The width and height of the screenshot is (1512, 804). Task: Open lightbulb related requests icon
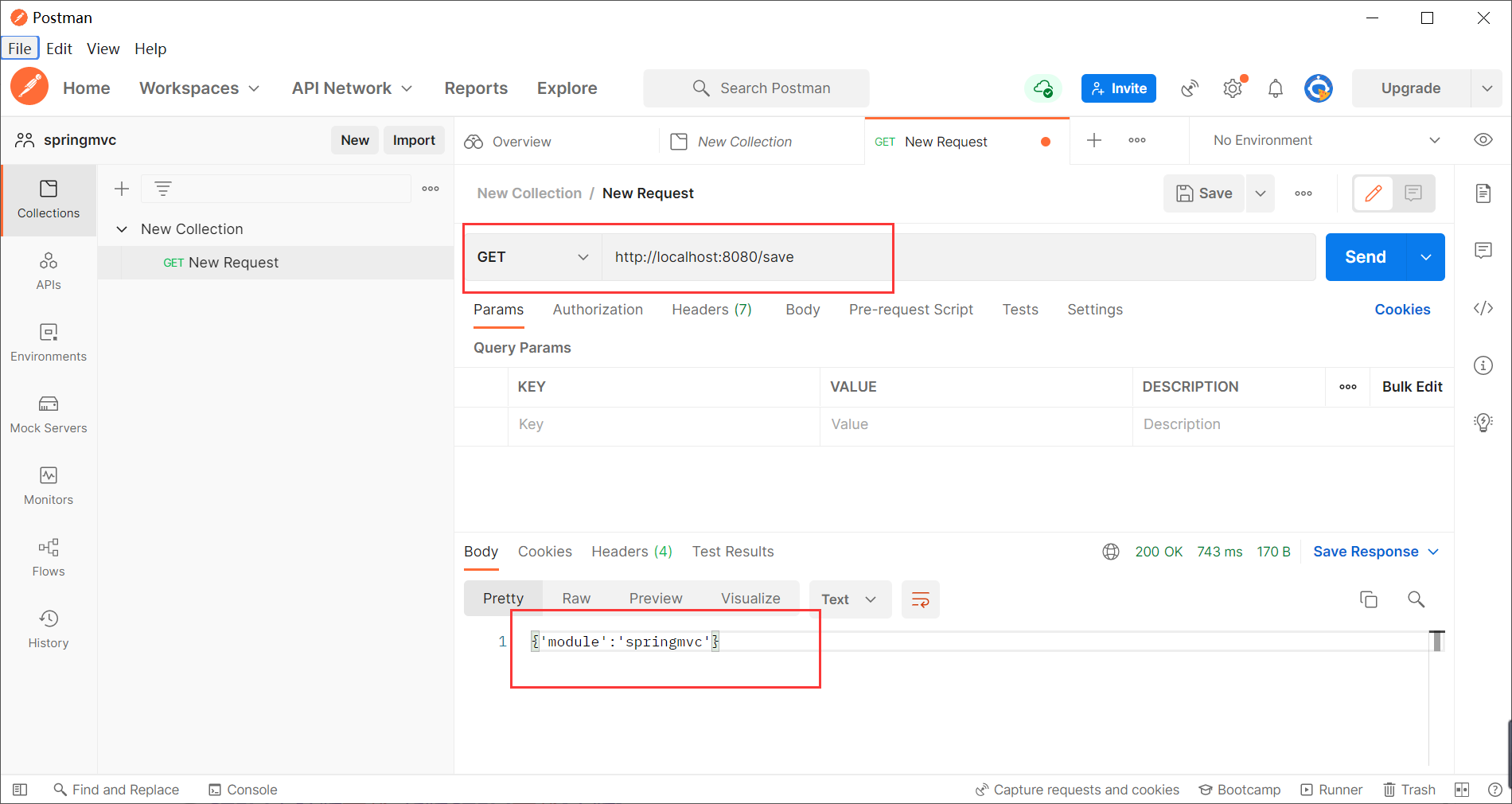(1483, 423)
